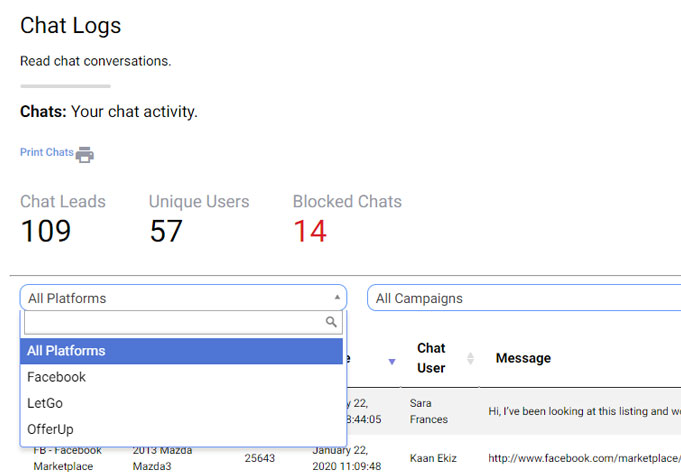The height and width of the screenshot is (472, 681).
Task: Focus the platform filter search field
Action: [173, 323]
